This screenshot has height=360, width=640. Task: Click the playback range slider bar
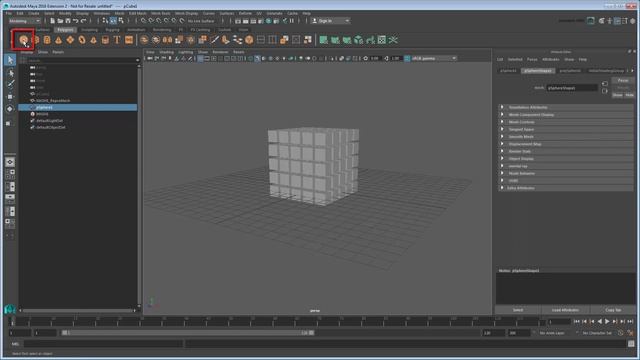[x=188, y=333]
